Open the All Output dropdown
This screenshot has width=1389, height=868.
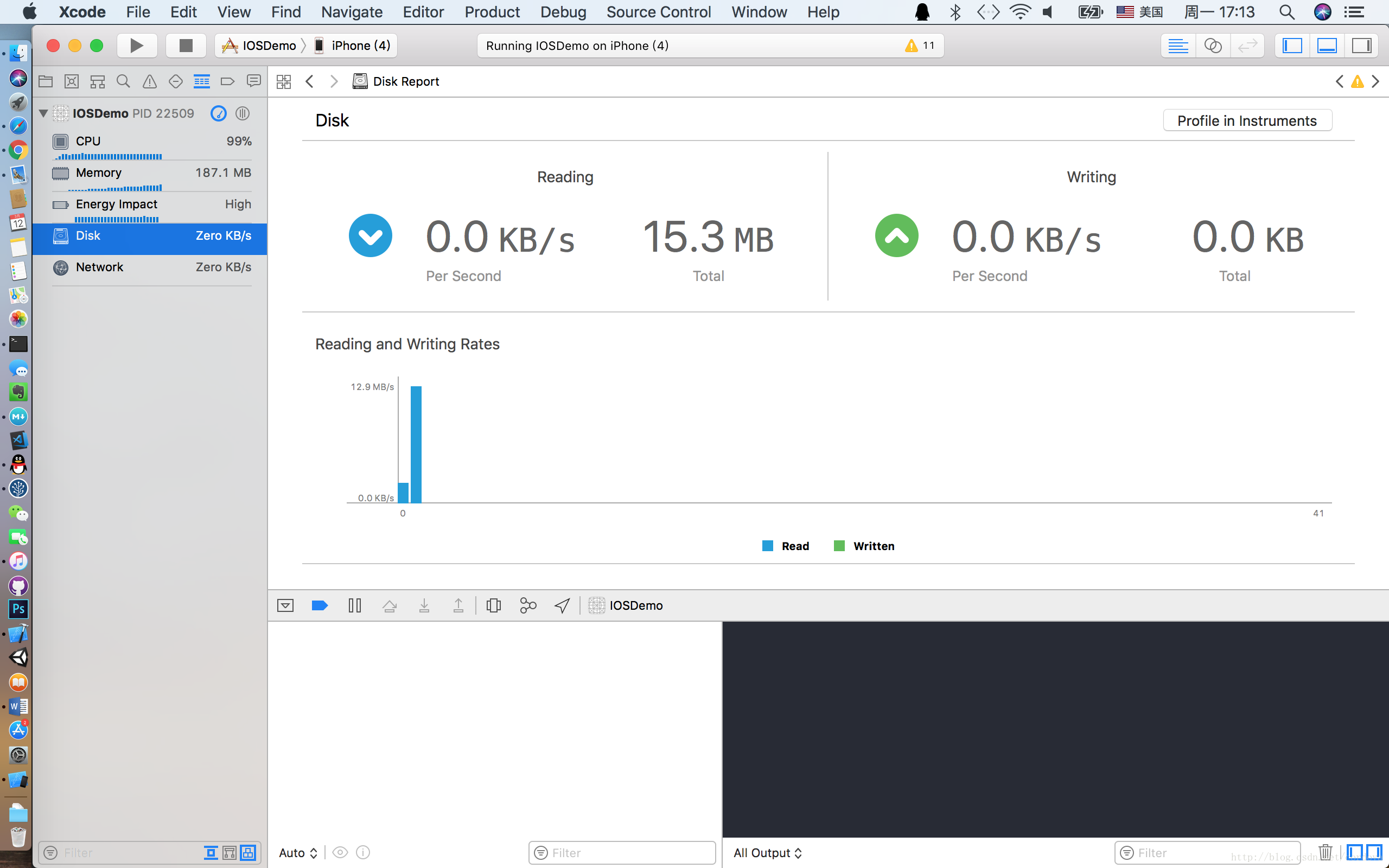(767, 853)
